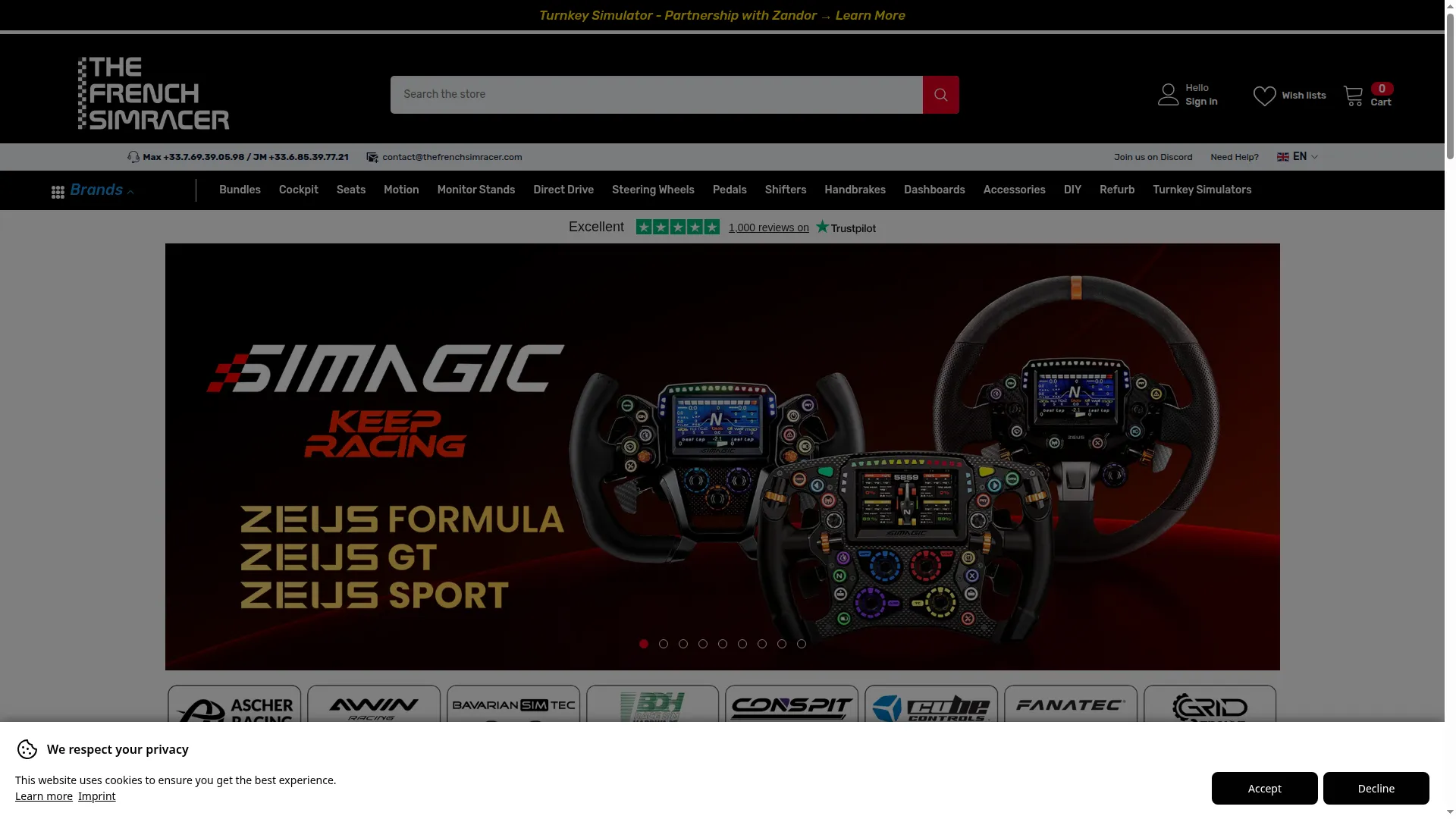Open Fanatec brand logo
Screen dimensions: 1456x819
click(x=1071, y=704)
